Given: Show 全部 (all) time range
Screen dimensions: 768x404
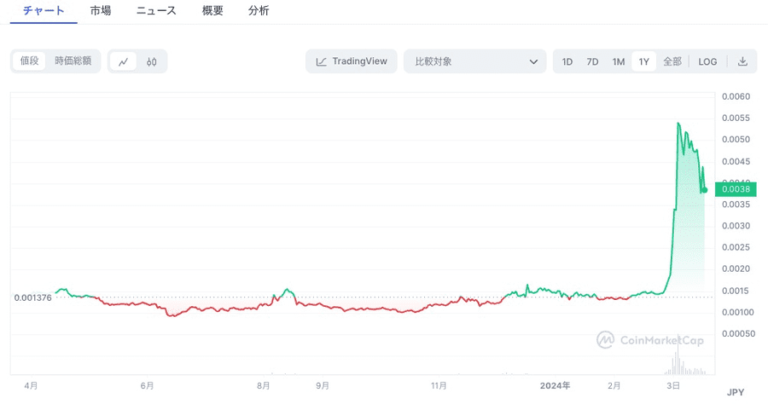Looking at the screenshot, I should point(672,61).
